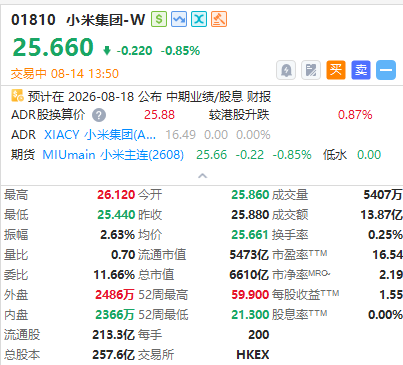Click 低水 label in futures row
The image size is (403, 365).
tap(335, 155)
